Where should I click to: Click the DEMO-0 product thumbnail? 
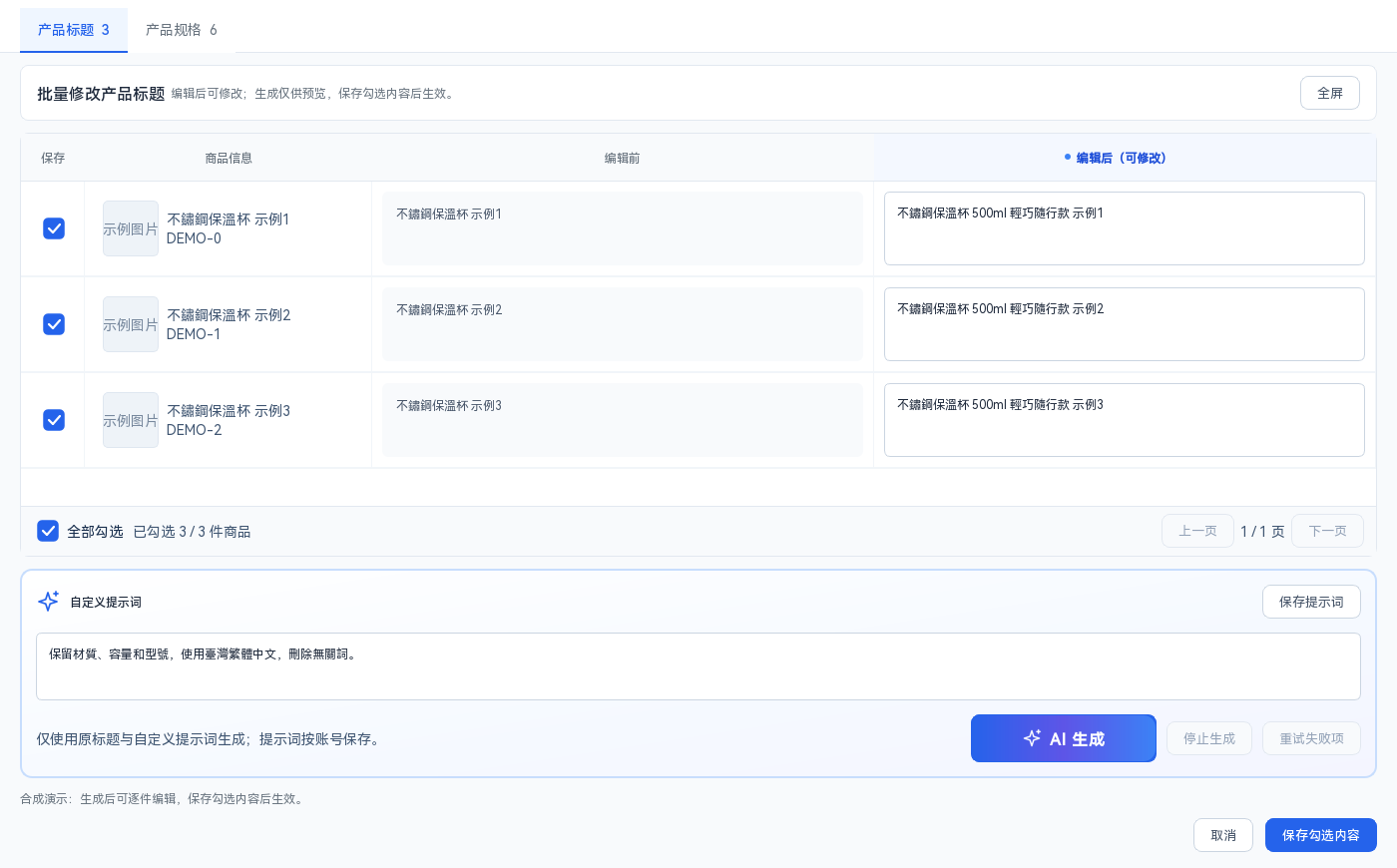point(131,228)
